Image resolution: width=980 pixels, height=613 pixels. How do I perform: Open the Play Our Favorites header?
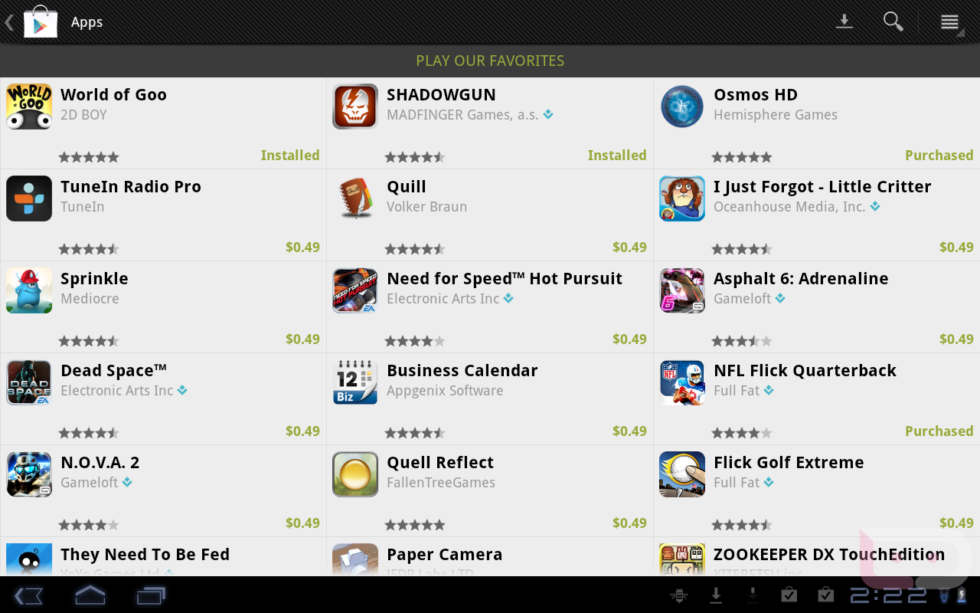click(x=490, y=61)
